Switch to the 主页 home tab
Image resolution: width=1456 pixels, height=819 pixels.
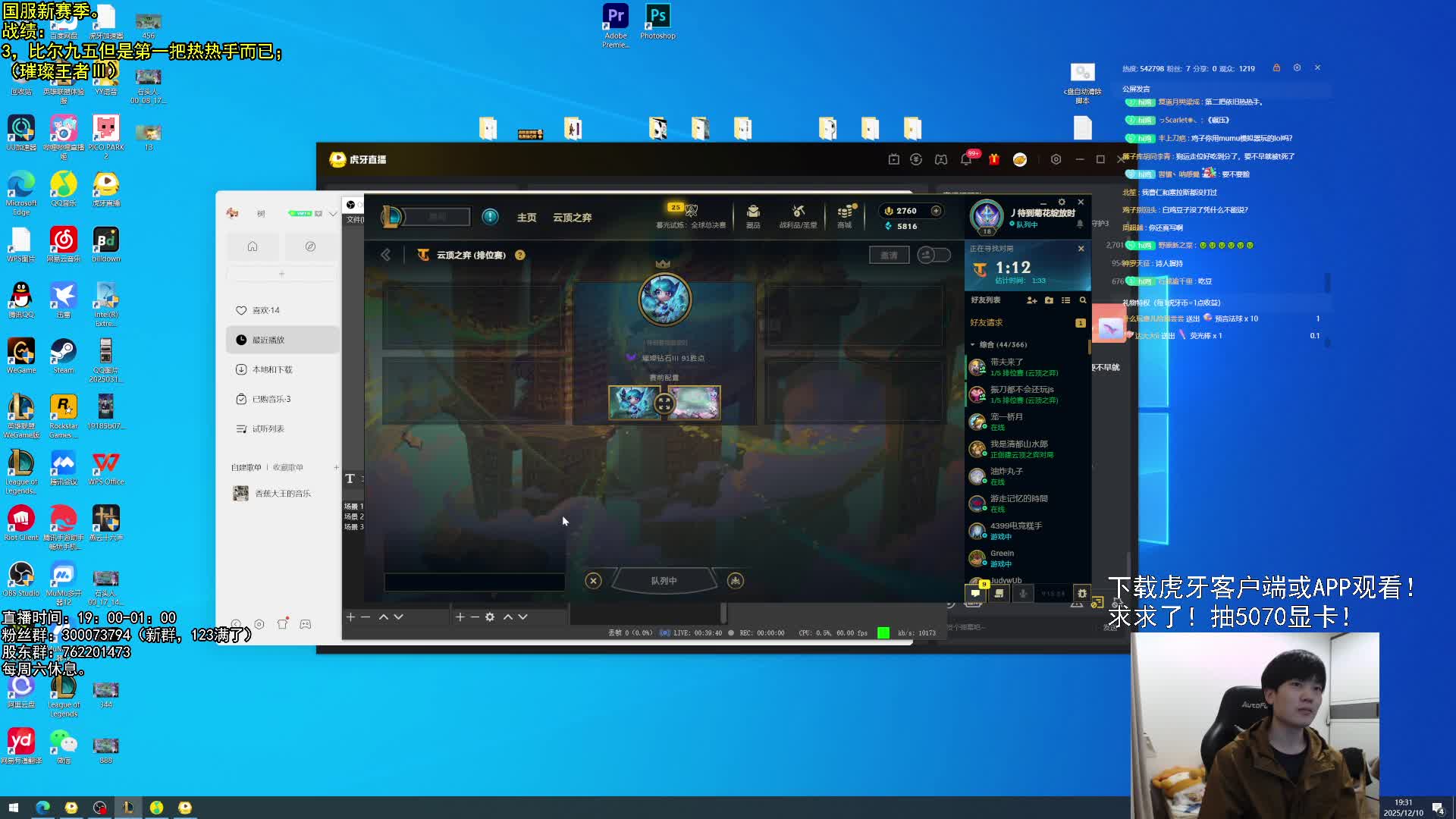(526, 218)
